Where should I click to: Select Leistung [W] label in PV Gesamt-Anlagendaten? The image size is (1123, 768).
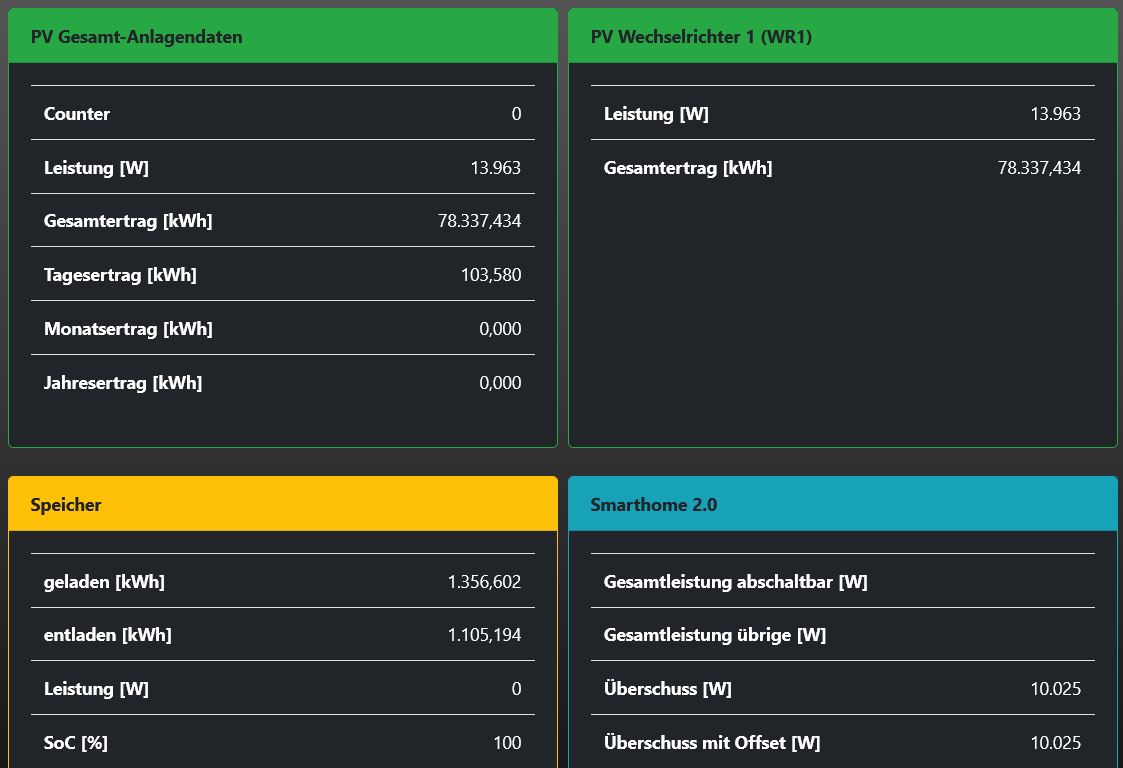[96, 168]
